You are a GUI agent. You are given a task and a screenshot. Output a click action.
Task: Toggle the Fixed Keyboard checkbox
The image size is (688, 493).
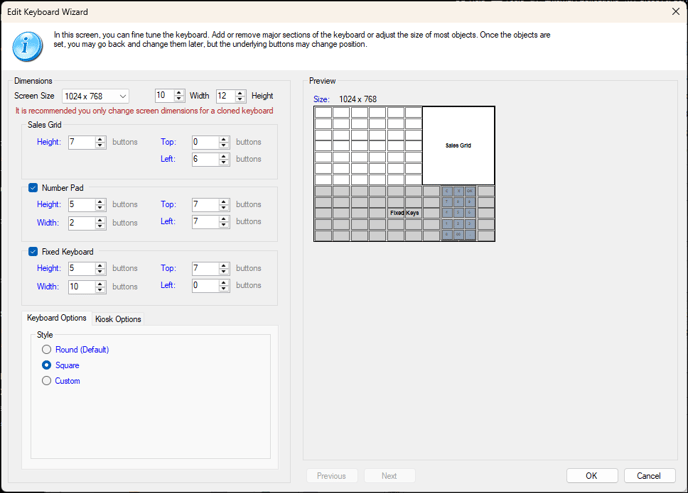click(x=33, y=252)
